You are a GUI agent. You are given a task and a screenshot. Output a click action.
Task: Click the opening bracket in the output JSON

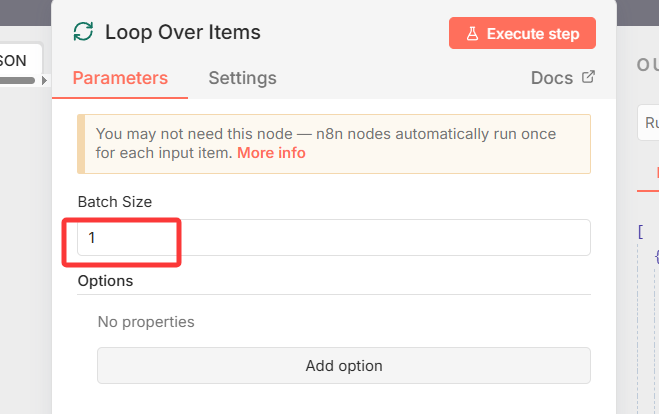pyautogui.click(x=641, y=231)
